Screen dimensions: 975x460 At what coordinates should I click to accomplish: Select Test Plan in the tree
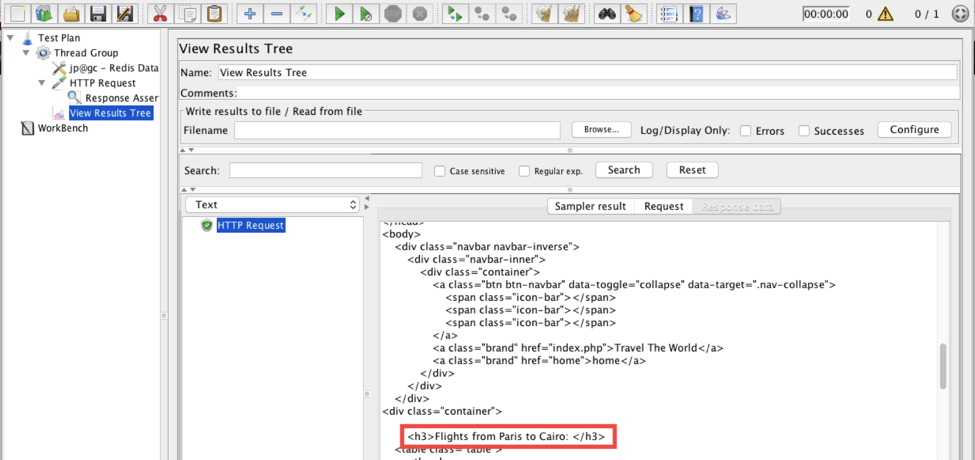tap(59, 38)
